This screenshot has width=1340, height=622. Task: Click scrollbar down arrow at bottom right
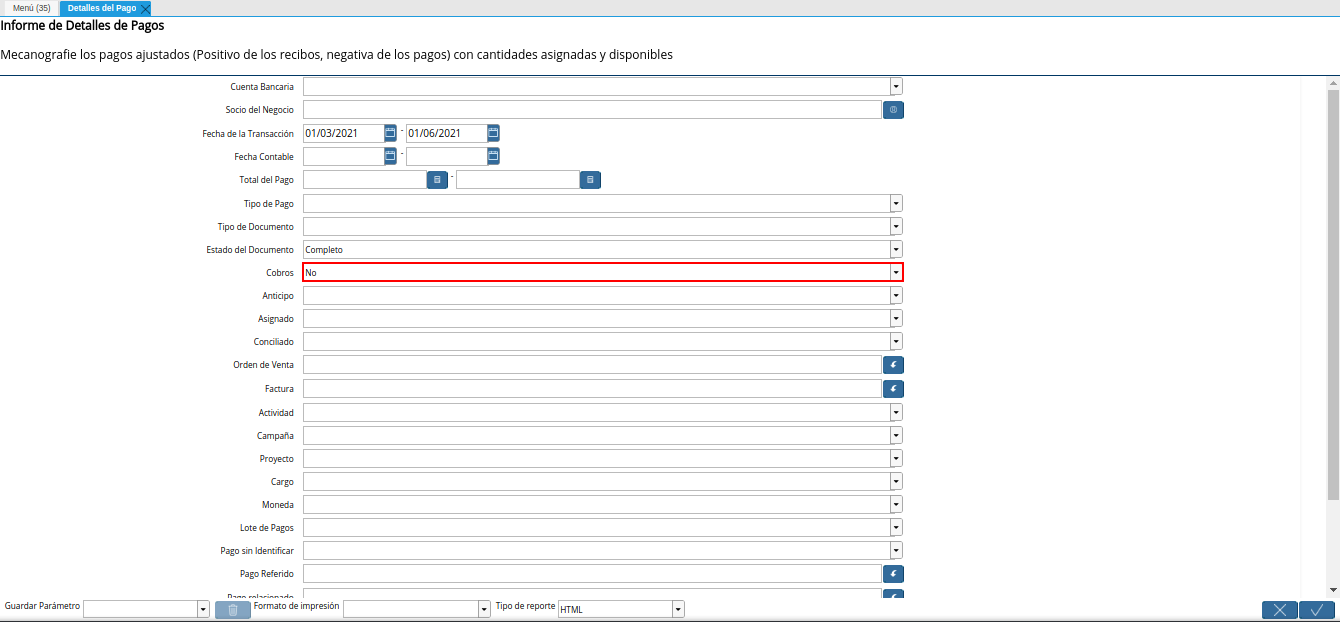pyautogui.click(x=1333, y=591)
